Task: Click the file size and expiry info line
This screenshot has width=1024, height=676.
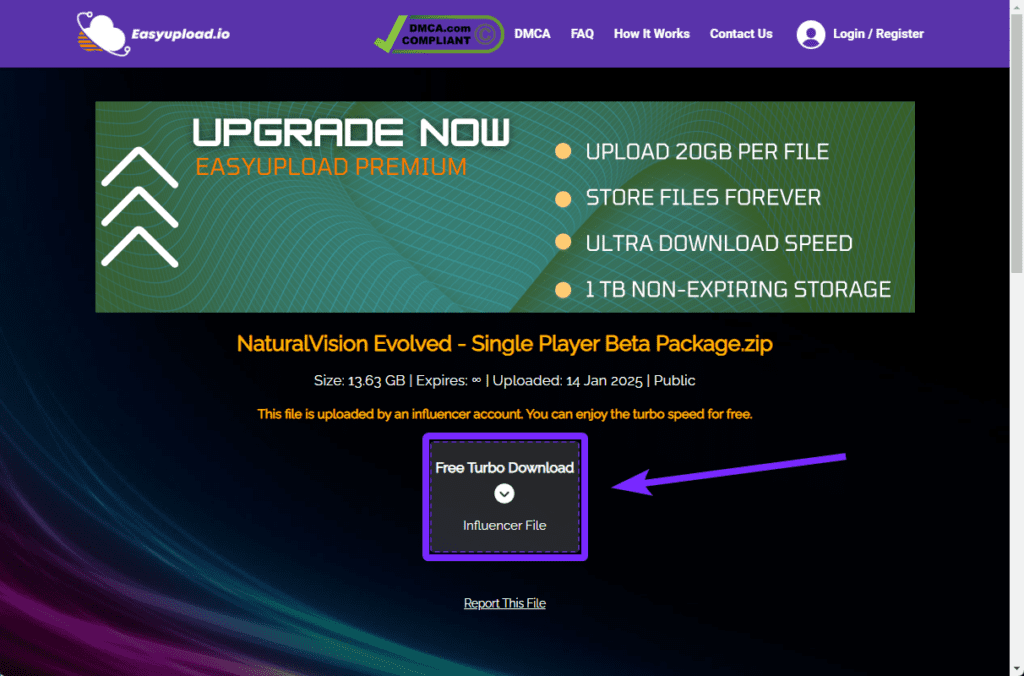Action: (x=504, y=381)
